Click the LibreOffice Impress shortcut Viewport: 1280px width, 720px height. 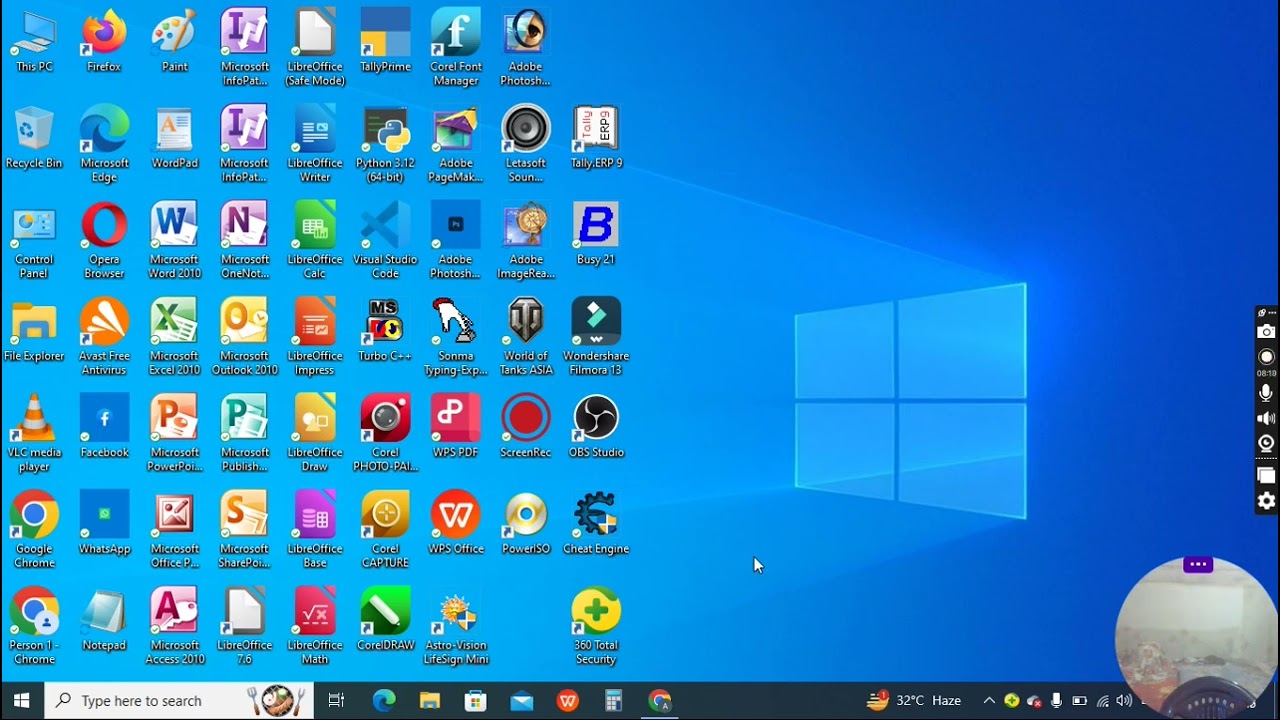point(315,338)
